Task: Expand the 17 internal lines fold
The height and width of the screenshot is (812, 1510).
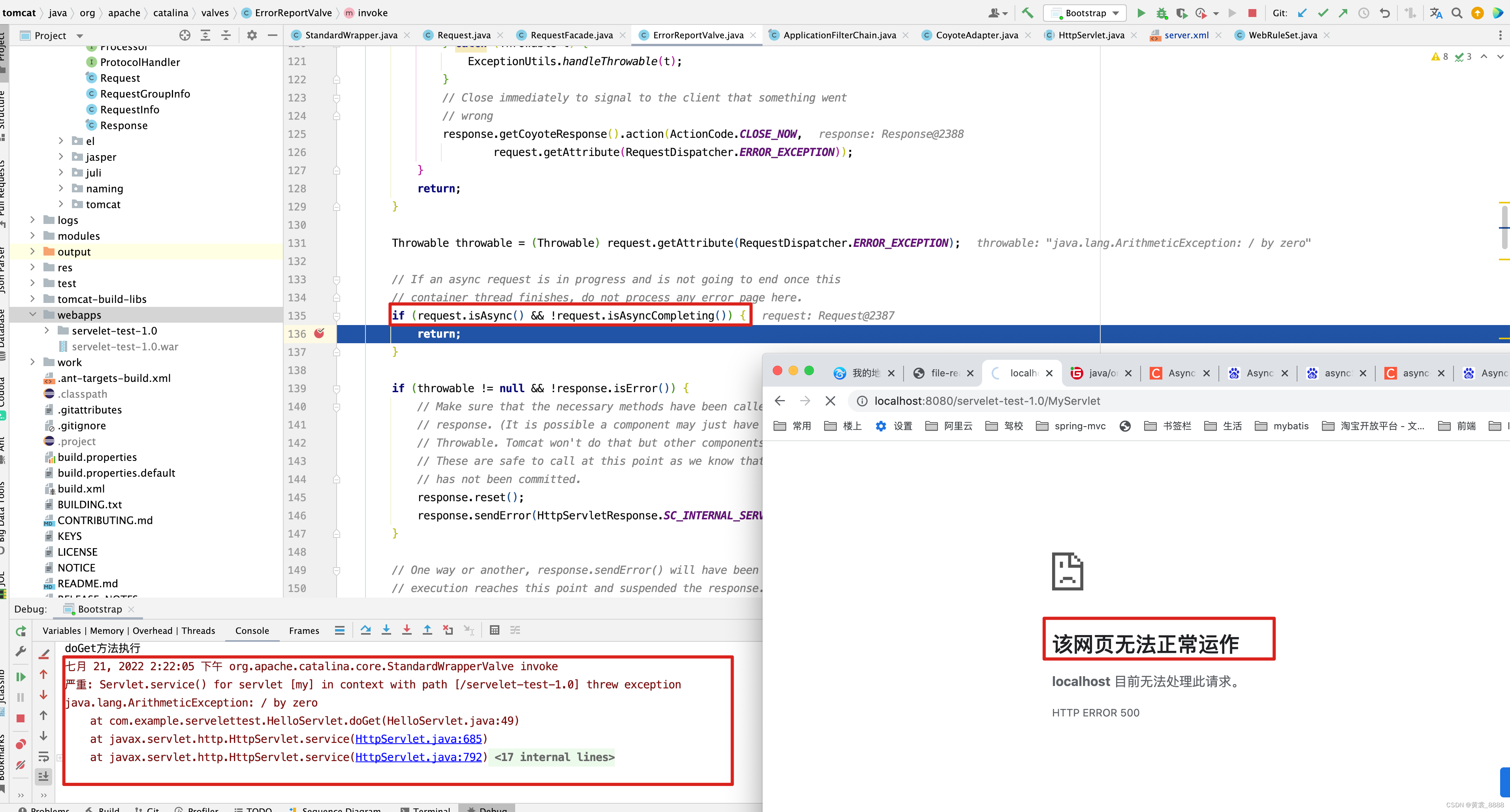Action: [554, 757]
